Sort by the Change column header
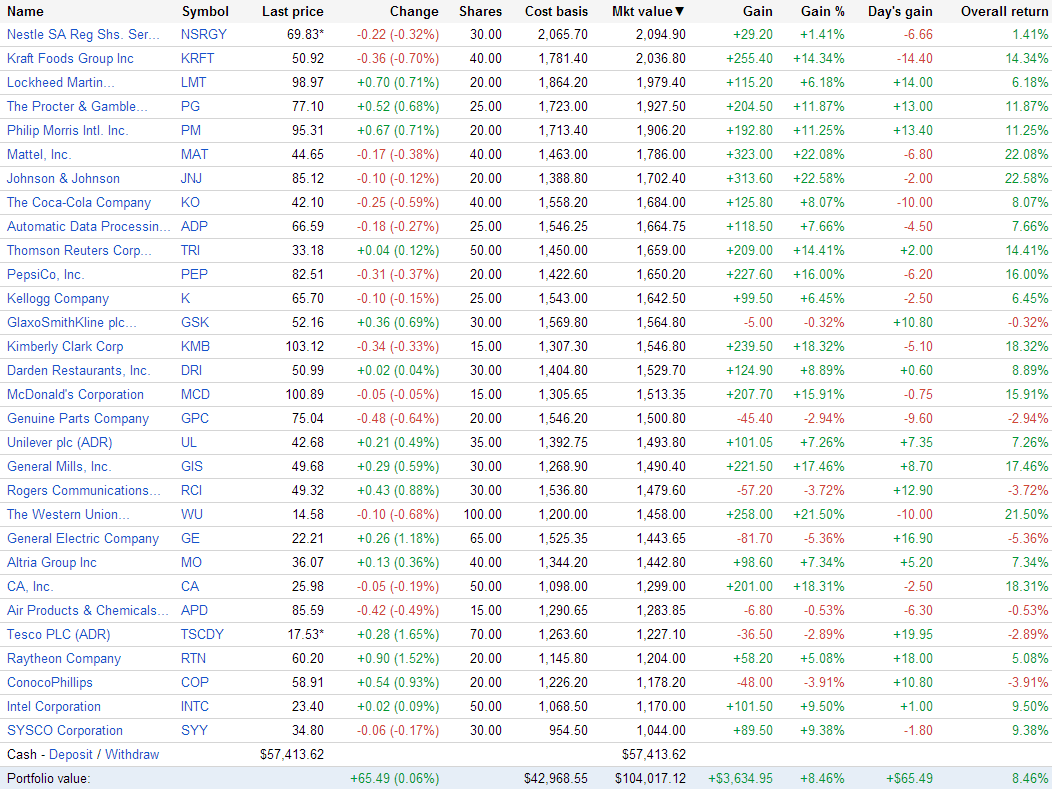 [414, 11]
